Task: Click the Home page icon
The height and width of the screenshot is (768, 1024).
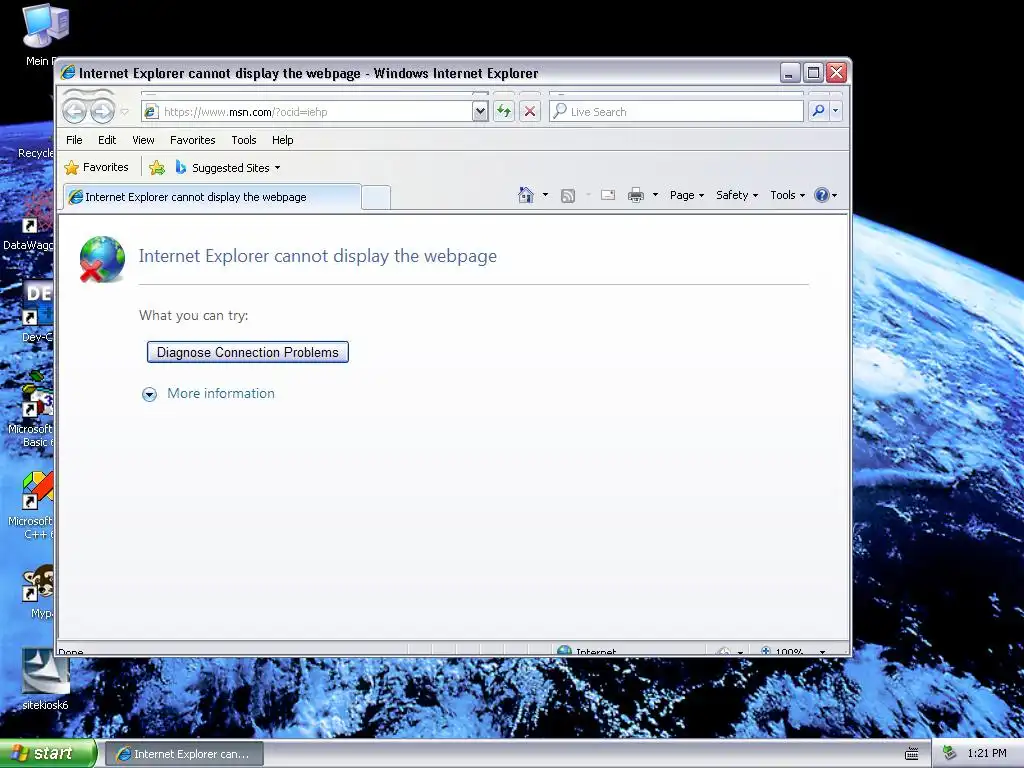Action: [x=526, y=195]
